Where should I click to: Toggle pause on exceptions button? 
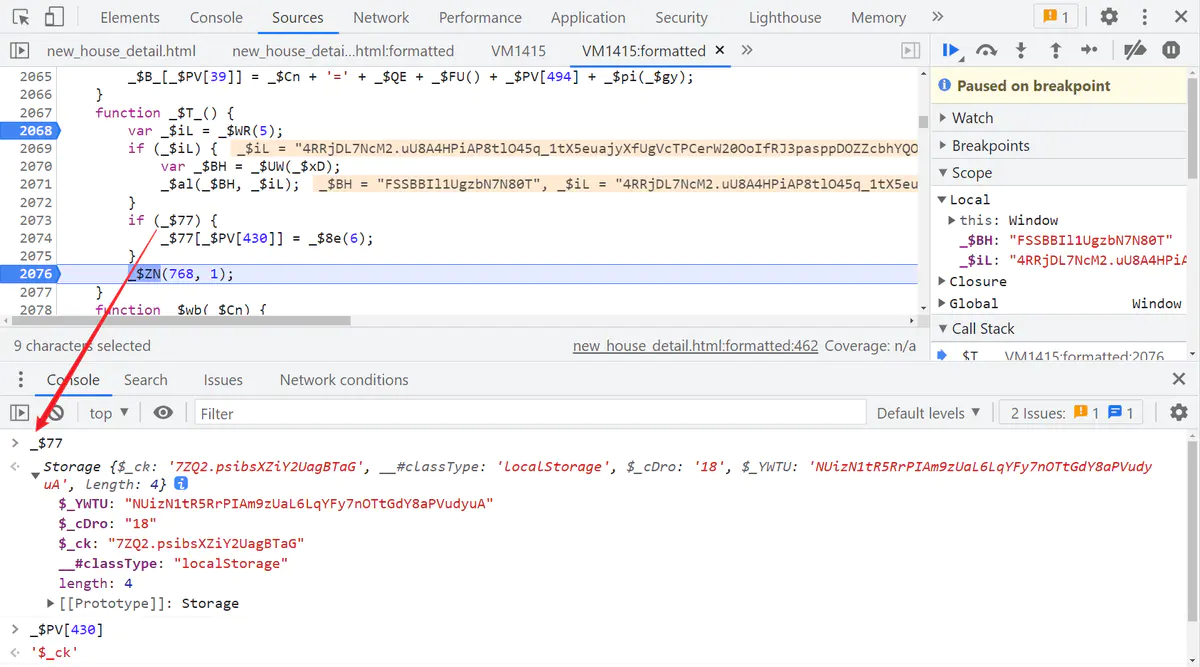coord(1170,50)
